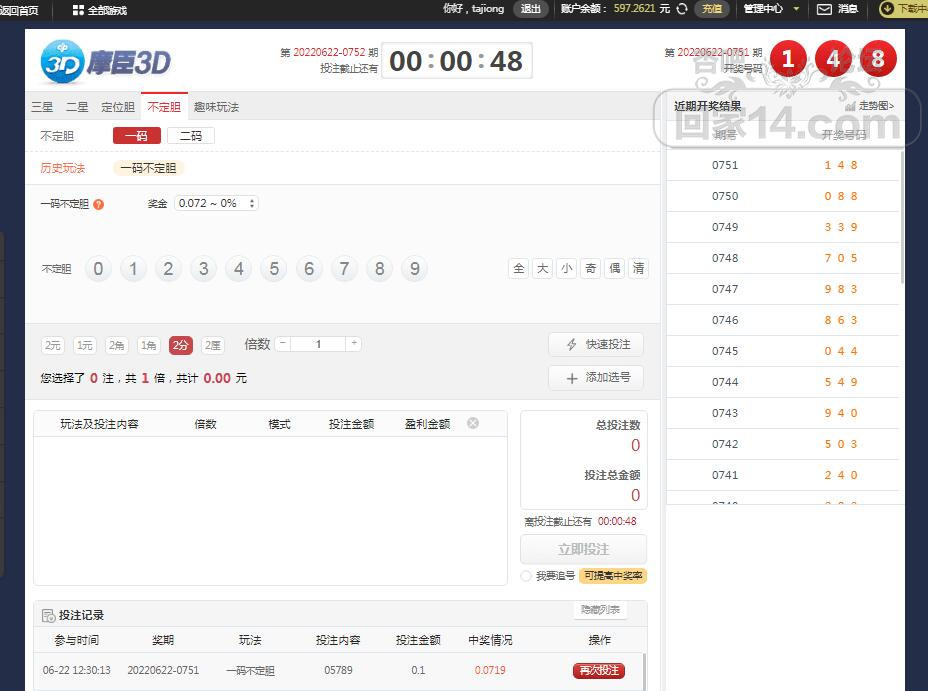Select the 2角 unit mode
The height and width of the screenshot is (691, 928).
tap(117, 345)
